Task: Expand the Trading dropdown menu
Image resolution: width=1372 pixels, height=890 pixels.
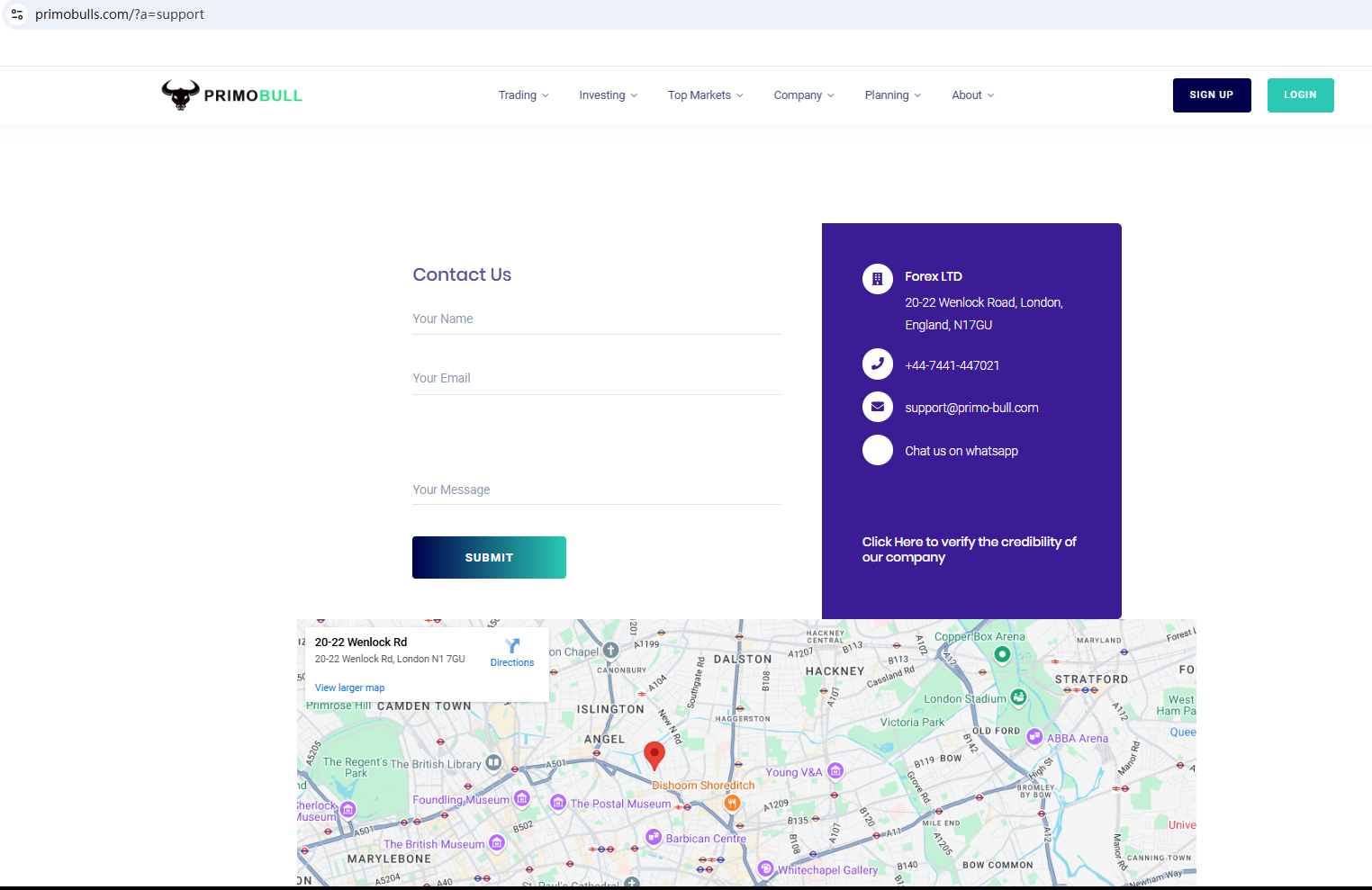Action: 523,95
